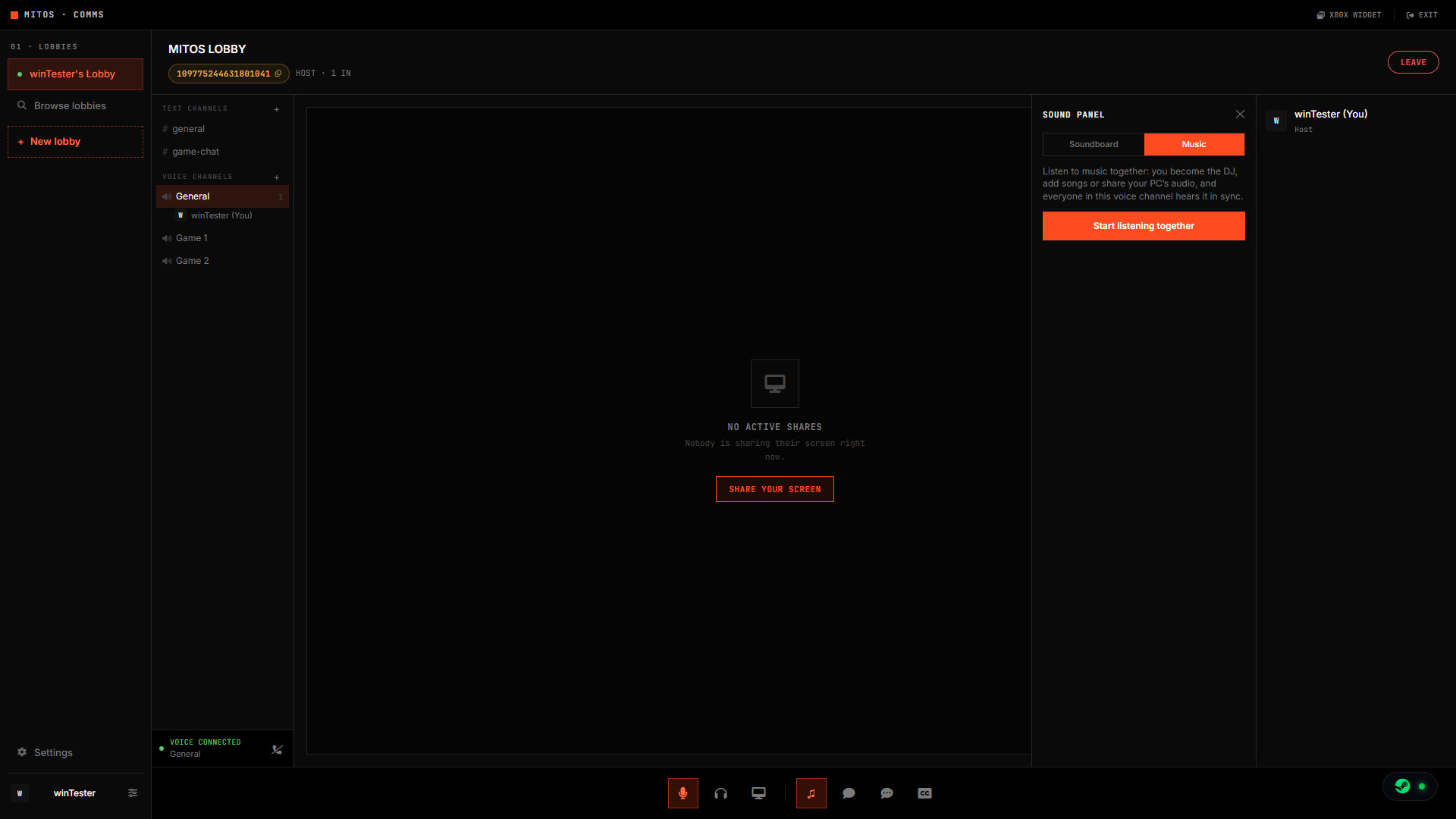Open Browse lobbies
The image size is (1456, 819).
click(x=75, y=106)
